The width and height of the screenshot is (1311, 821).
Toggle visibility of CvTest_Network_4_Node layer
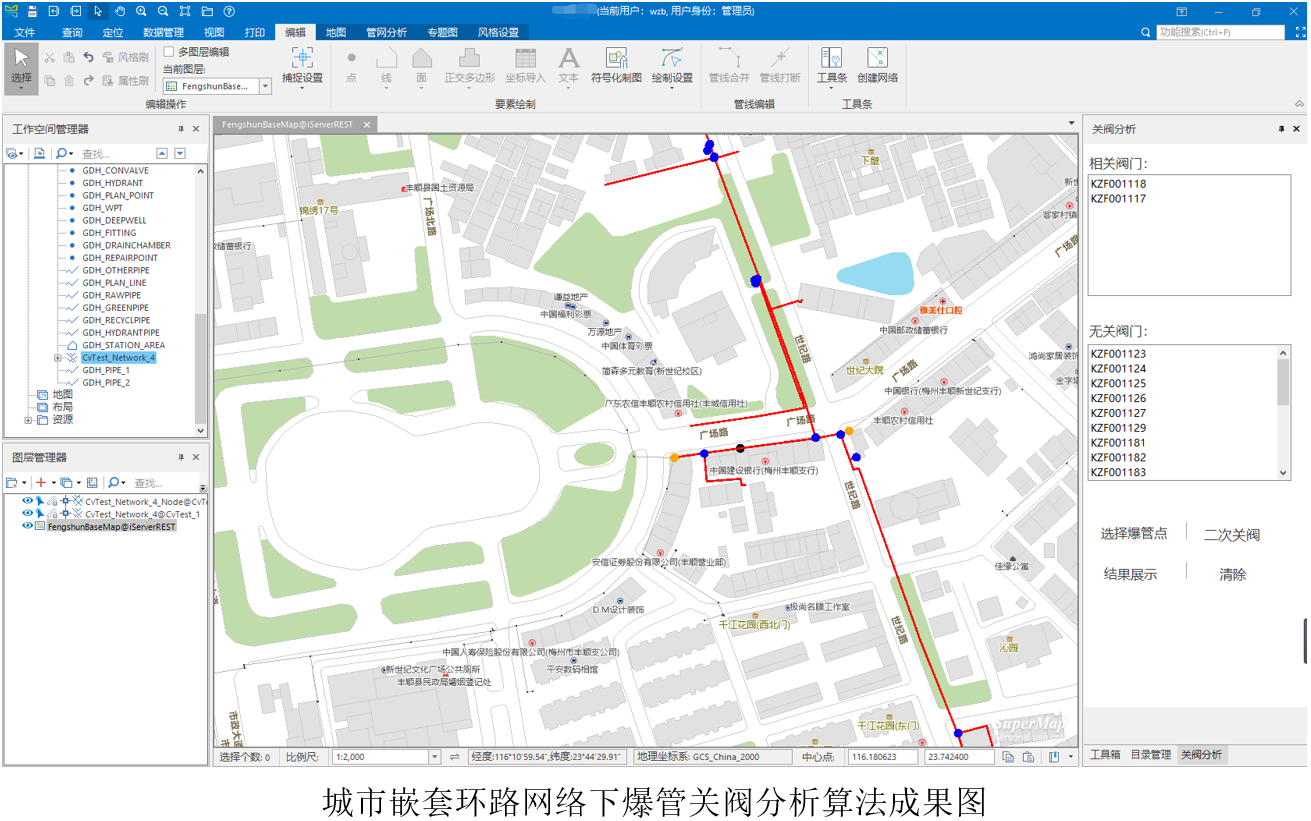[27, 501]
